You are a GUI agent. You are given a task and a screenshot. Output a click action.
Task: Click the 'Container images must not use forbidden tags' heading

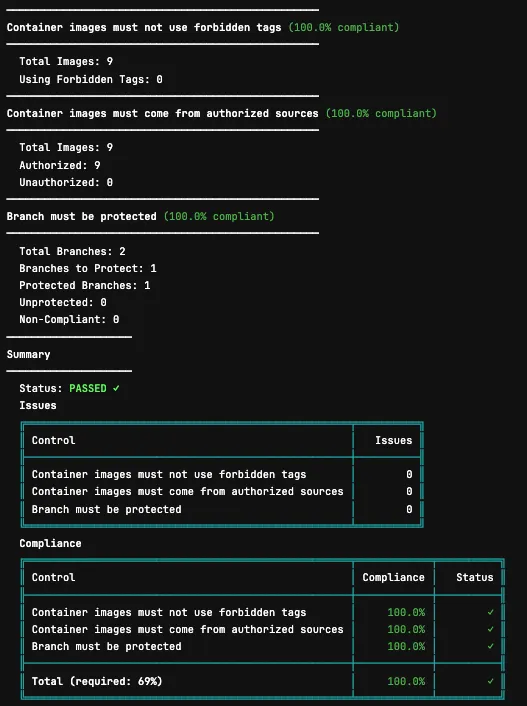point(144,27)
